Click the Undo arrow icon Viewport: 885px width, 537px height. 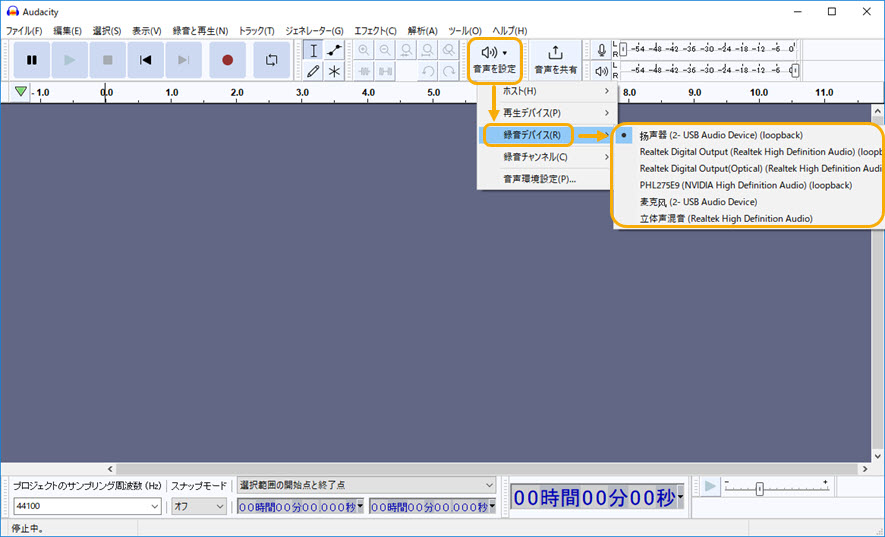tap(427, 71)
